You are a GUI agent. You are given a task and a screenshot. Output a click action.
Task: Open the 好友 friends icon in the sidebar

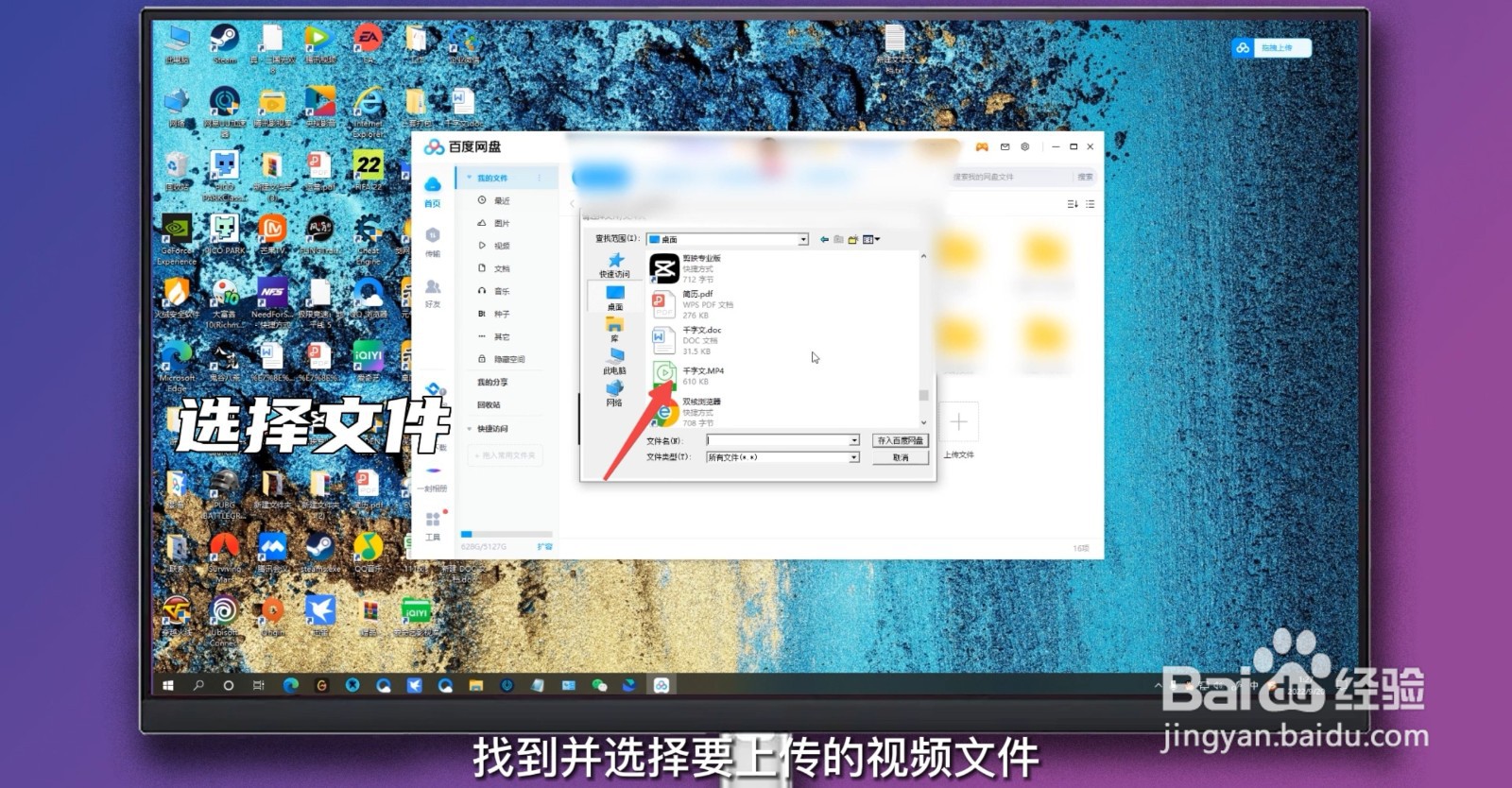432,292
